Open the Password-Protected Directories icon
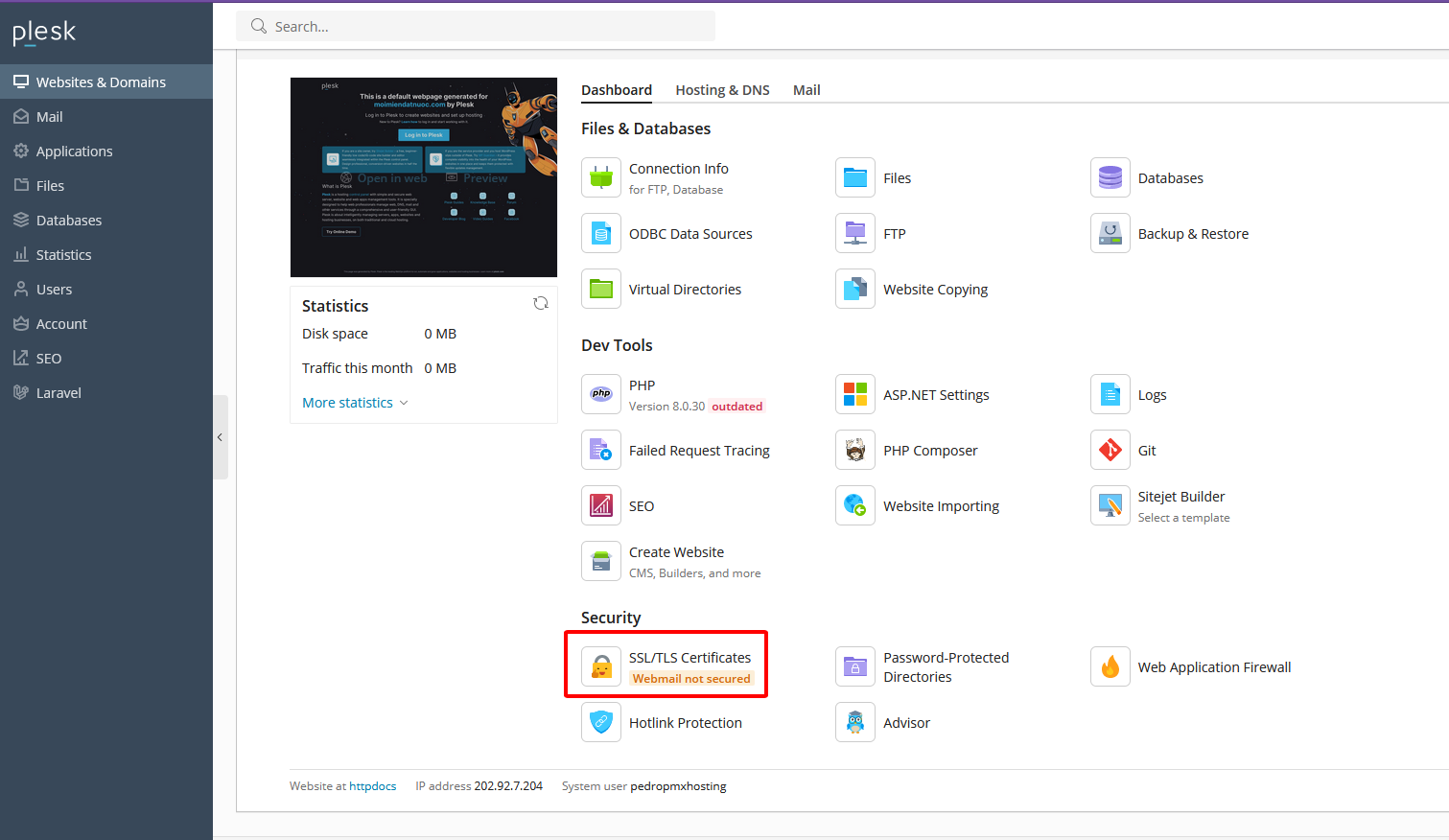This screenshot has width=1449, height=840. click(x=855, y=666)
